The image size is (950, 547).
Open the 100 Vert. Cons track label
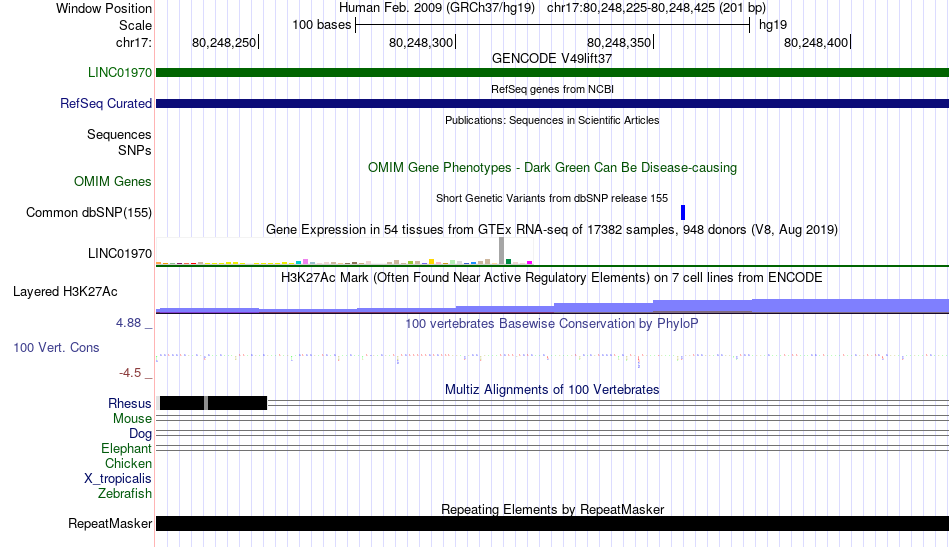point(56,348)
